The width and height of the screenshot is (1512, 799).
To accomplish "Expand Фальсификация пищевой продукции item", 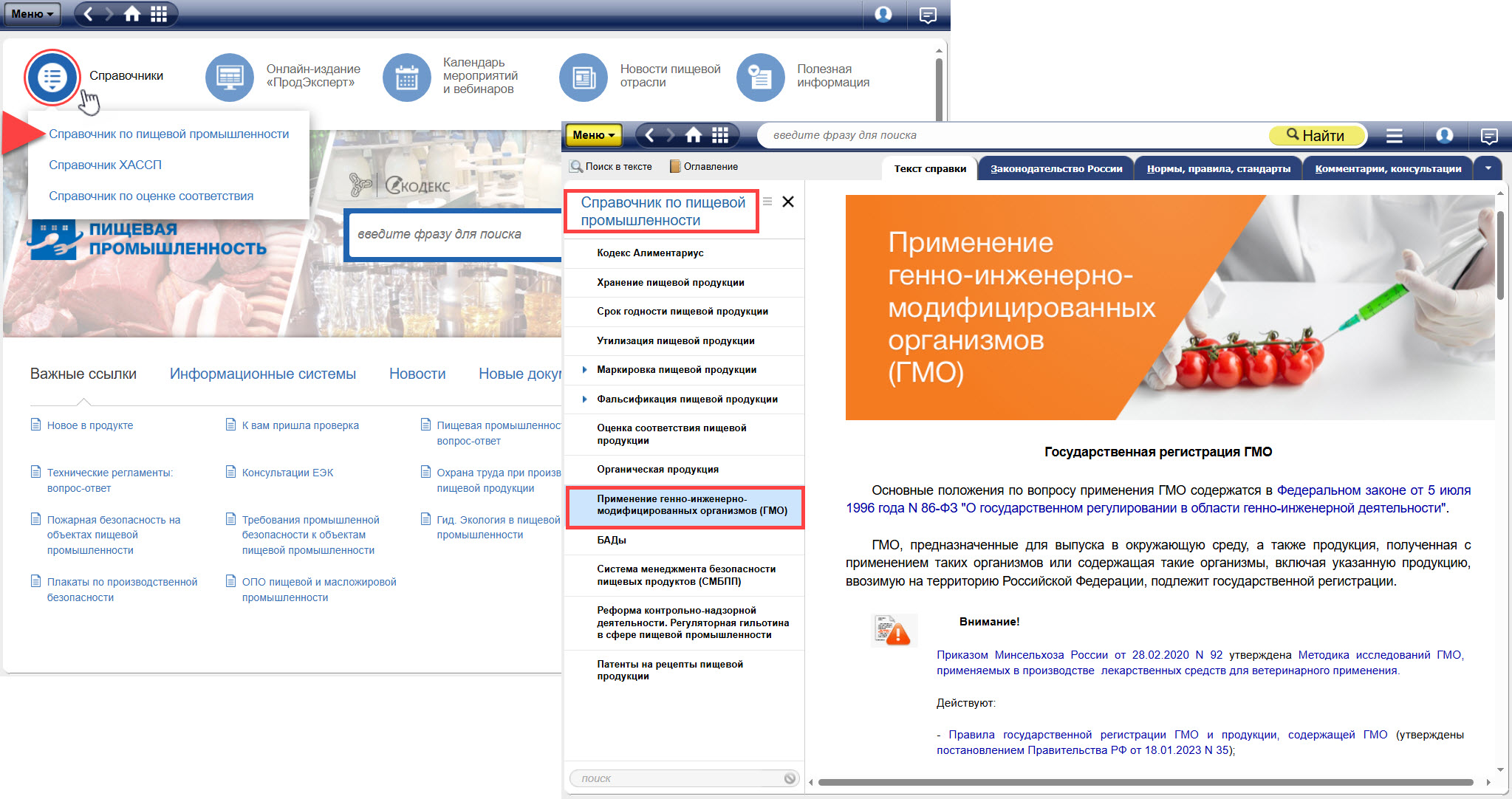I will coord(584,399).
